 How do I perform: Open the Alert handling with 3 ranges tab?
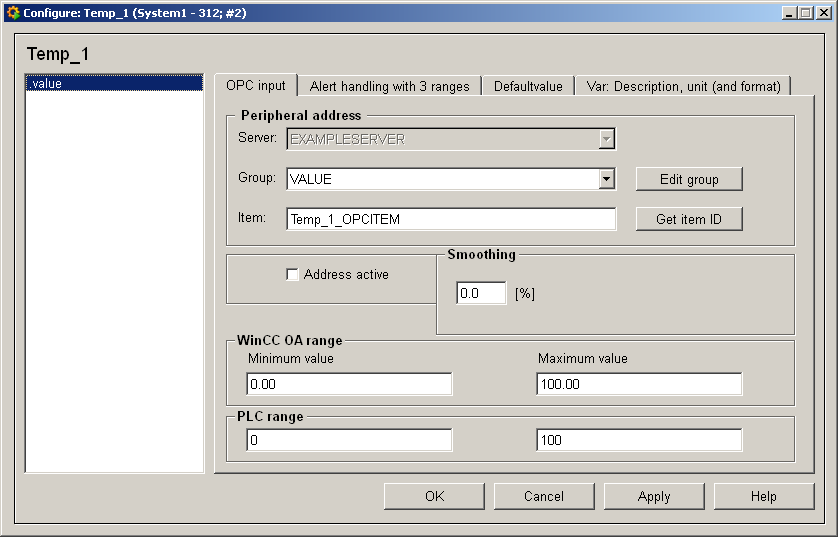pos(389,87)
